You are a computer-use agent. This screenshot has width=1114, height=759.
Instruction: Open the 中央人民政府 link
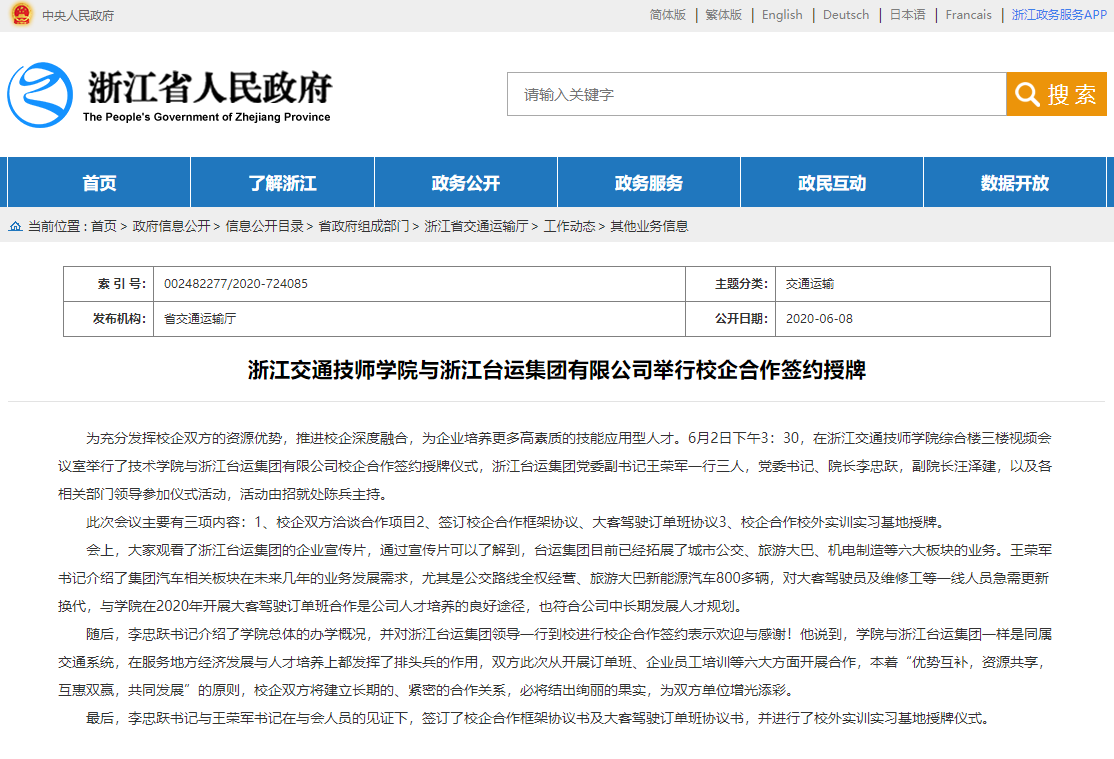(78, 16)
